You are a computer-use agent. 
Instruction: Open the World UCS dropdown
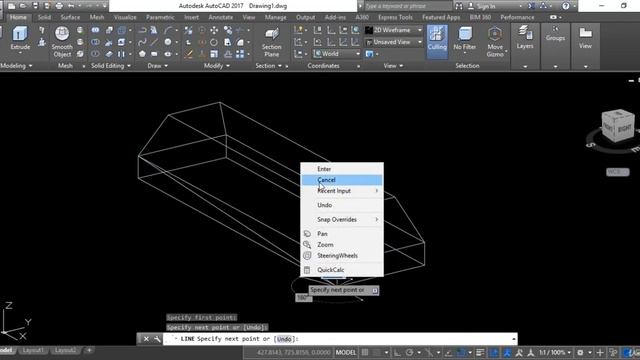click(x=337, y=53)
